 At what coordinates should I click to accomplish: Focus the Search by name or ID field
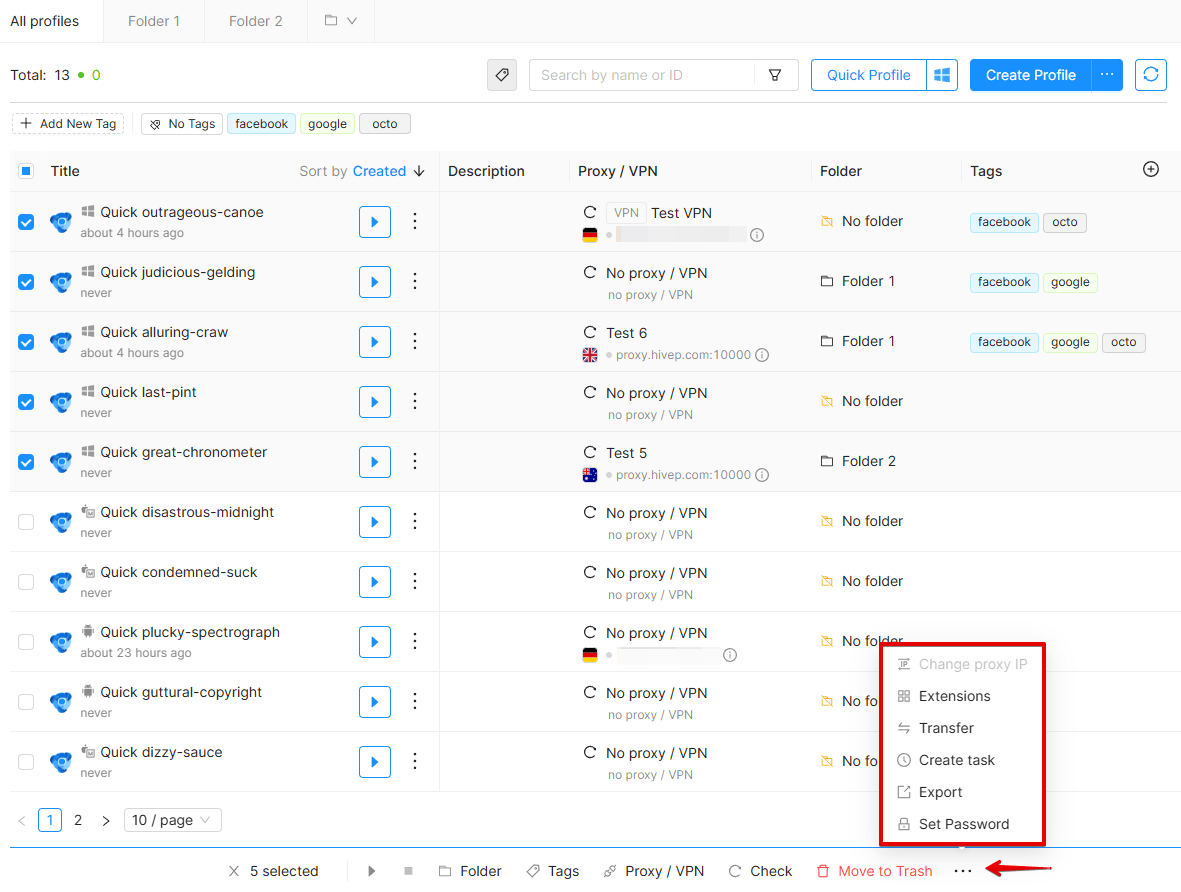coord(644,75)
